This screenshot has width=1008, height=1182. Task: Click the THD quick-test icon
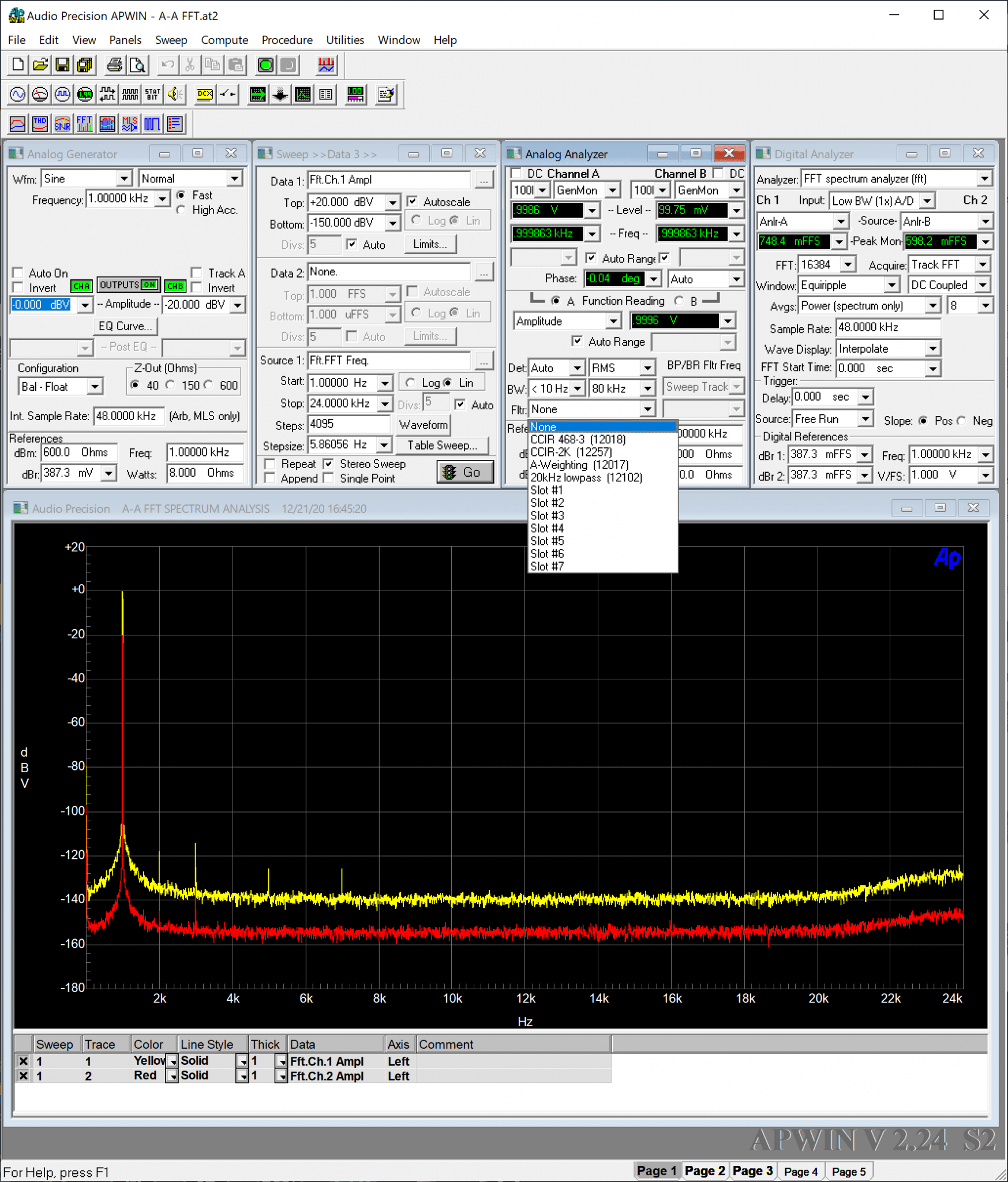click(x=40, y=124)
